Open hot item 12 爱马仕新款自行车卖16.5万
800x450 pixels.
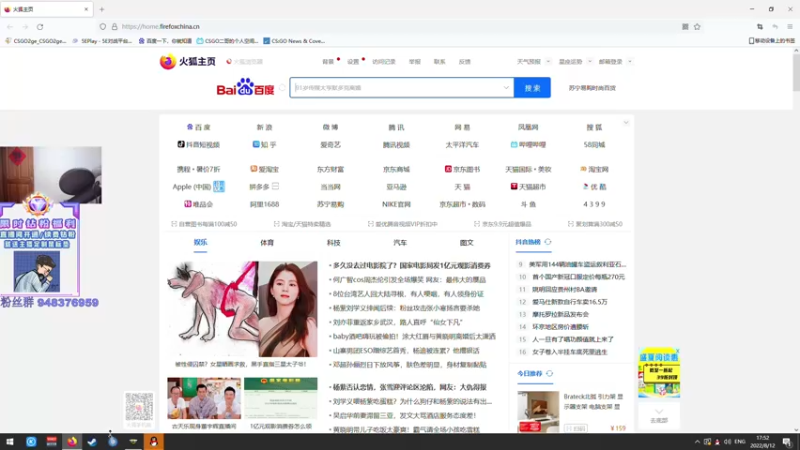click(x=569, y=302)
